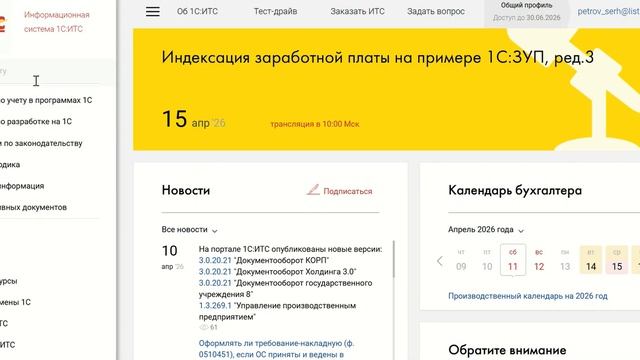Select calendar day пт 10
The height and width of the screenshot is (360, 640).
point(487,260)
